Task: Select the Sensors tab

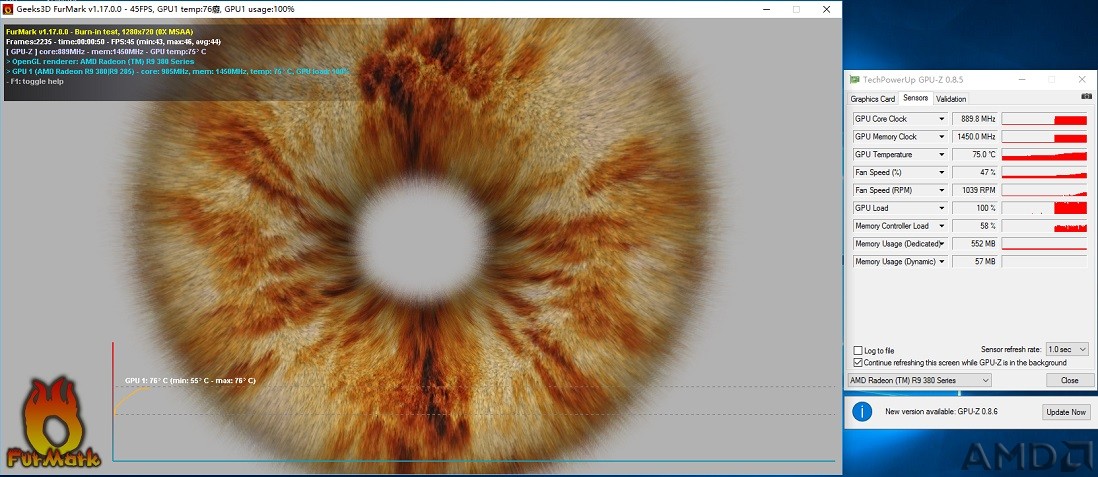Action: click(x=916, y=98)
